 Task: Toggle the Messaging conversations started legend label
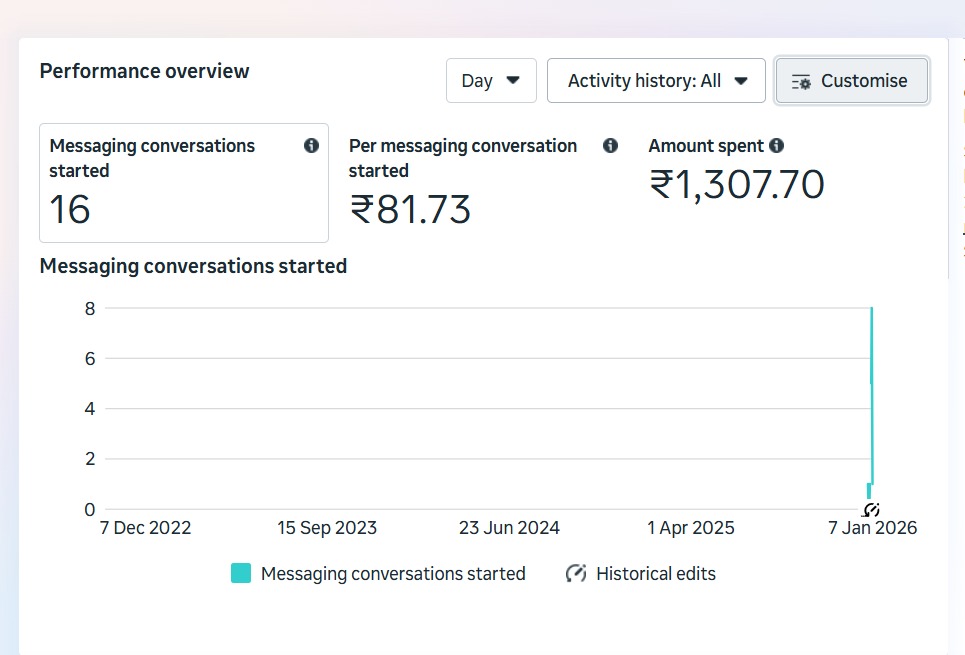[x=392, y=574]
